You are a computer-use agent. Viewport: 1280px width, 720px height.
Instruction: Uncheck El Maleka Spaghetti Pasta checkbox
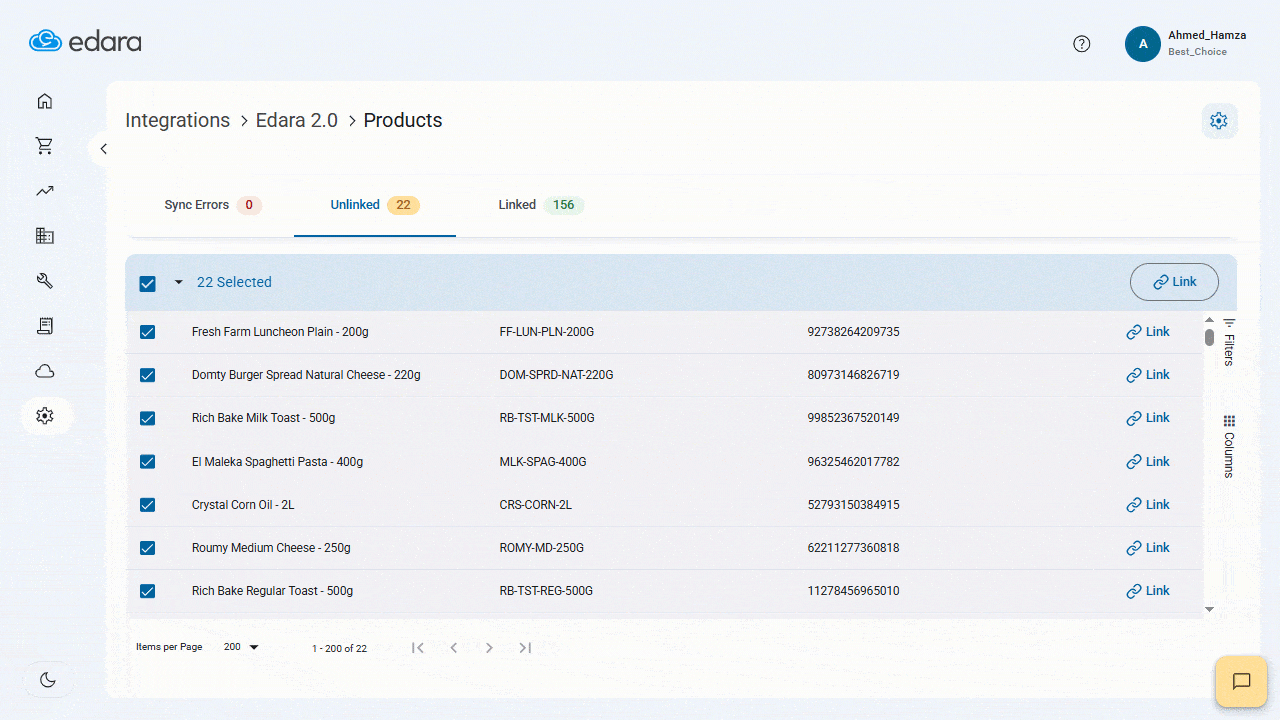tap(148, 462)
